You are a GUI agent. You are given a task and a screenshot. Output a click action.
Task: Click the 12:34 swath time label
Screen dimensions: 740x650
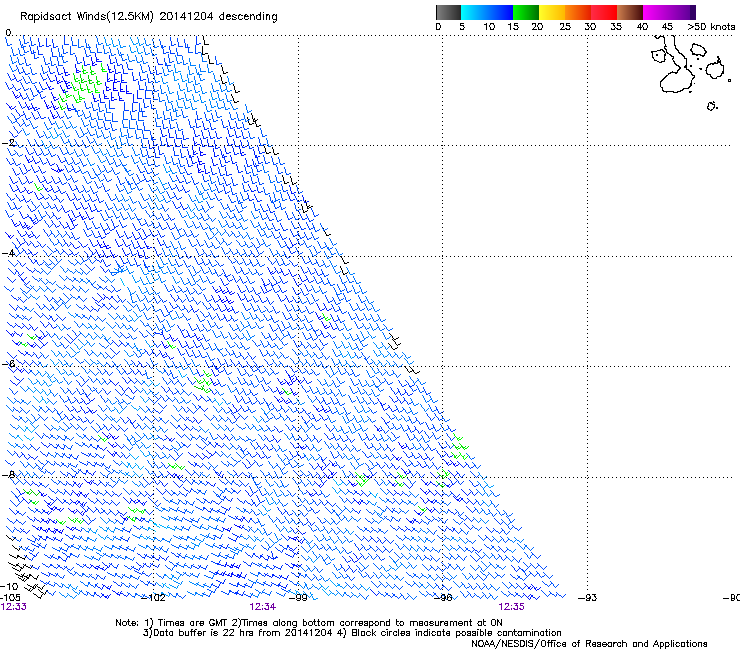point(262,607)
